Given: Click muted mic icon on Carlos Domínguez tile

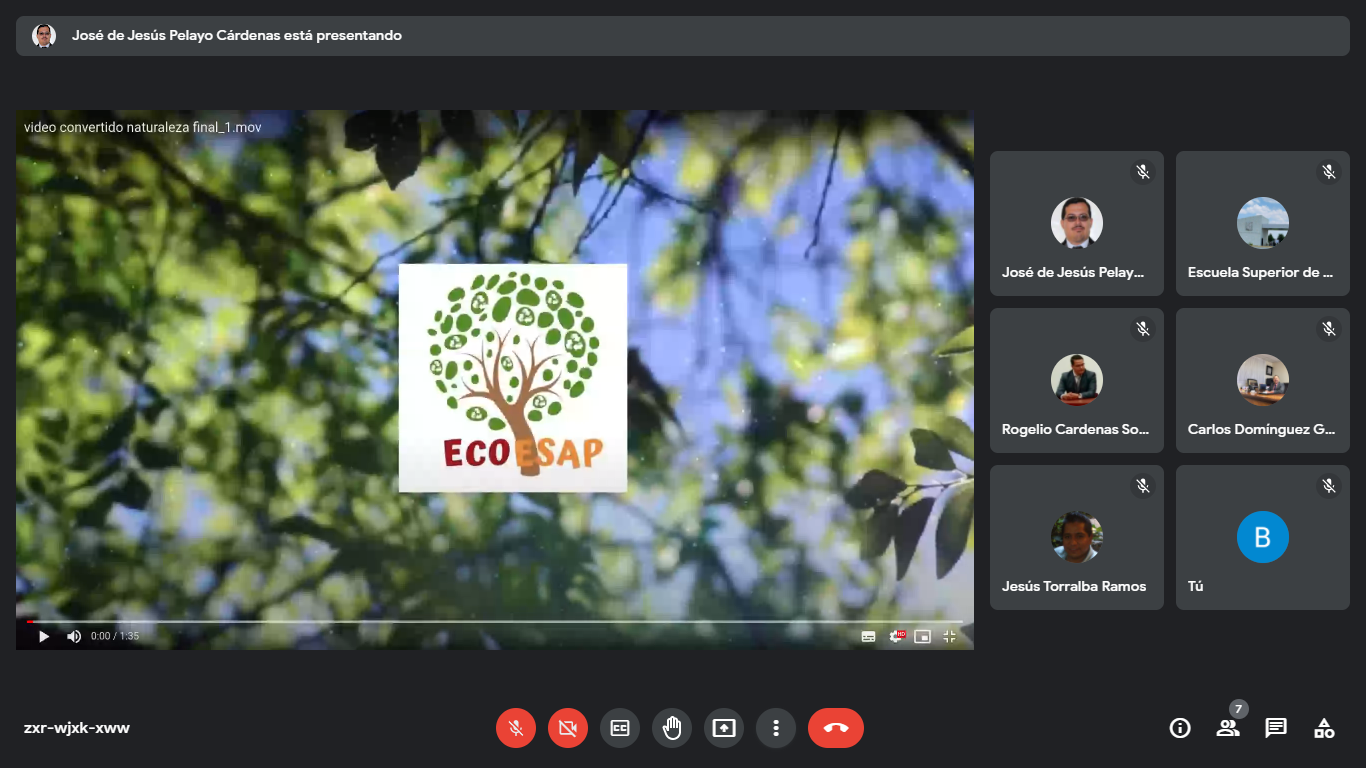Looking at the screenshot, I should (x=1329, y=329).
